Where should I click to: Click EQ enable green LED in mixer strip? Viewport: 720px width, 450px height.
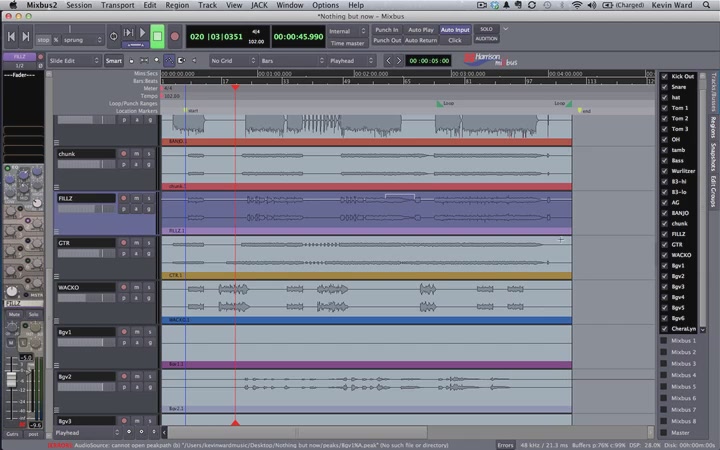click(7, 168)
